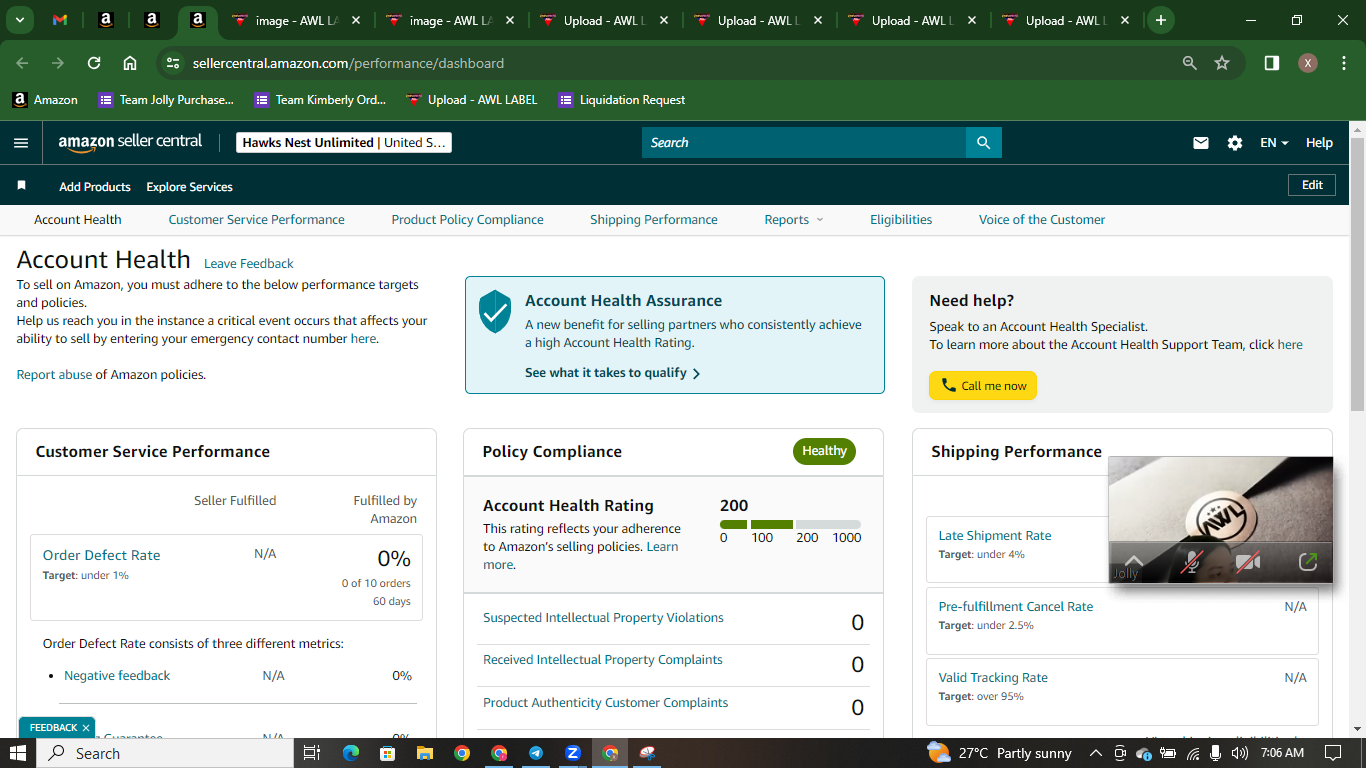Screen dimensions: 1366x768
Task: Click the Account Health Assurance shield icon
Action: tap(495, 312)
